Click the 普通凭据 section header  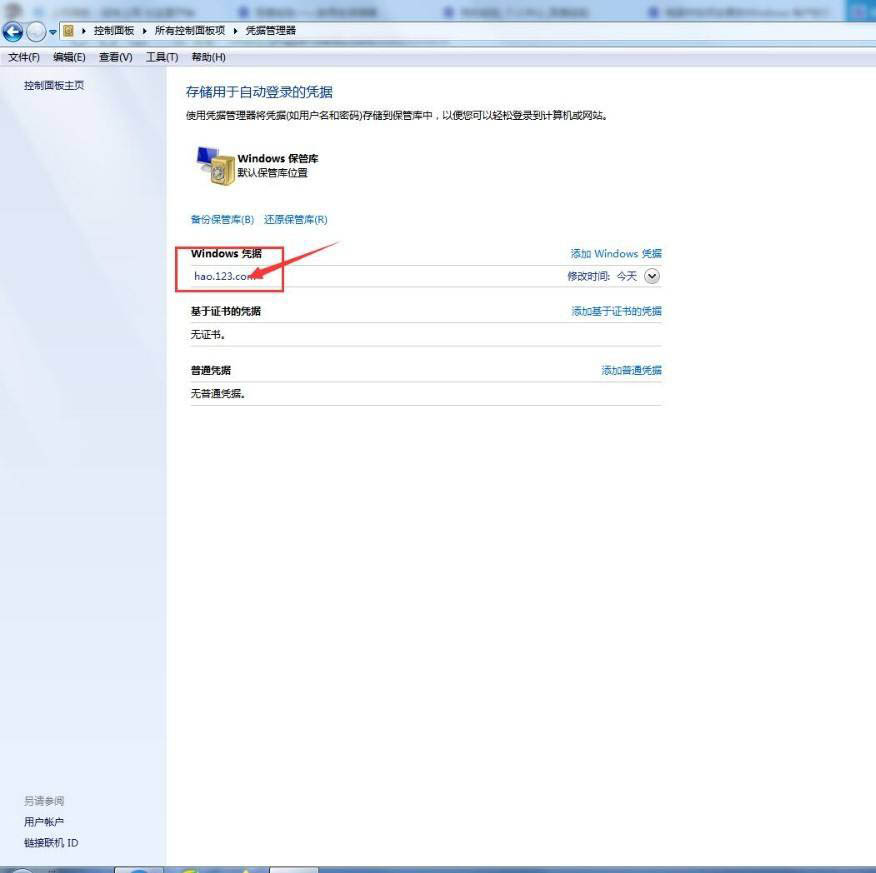click(211, 370)
